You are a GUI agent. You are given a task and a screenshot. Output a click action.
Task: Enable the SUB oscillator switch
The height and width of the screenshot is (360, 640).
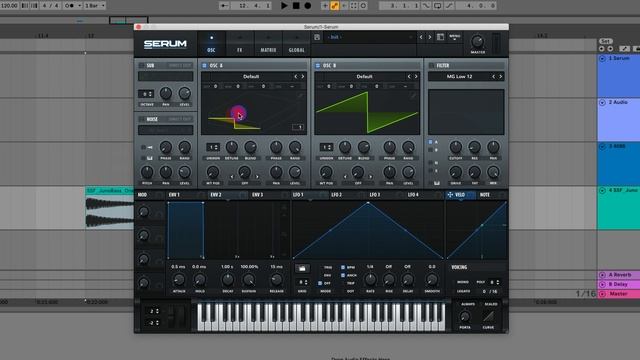pos(142,65)
